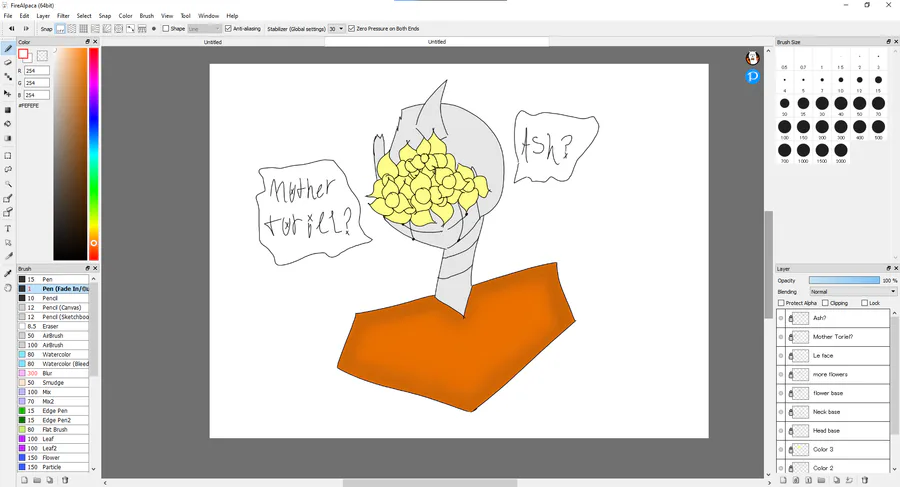Enable the Protect Alpha checkbox
The height and width of the screenshot is (487, 900).
point(781,303)
